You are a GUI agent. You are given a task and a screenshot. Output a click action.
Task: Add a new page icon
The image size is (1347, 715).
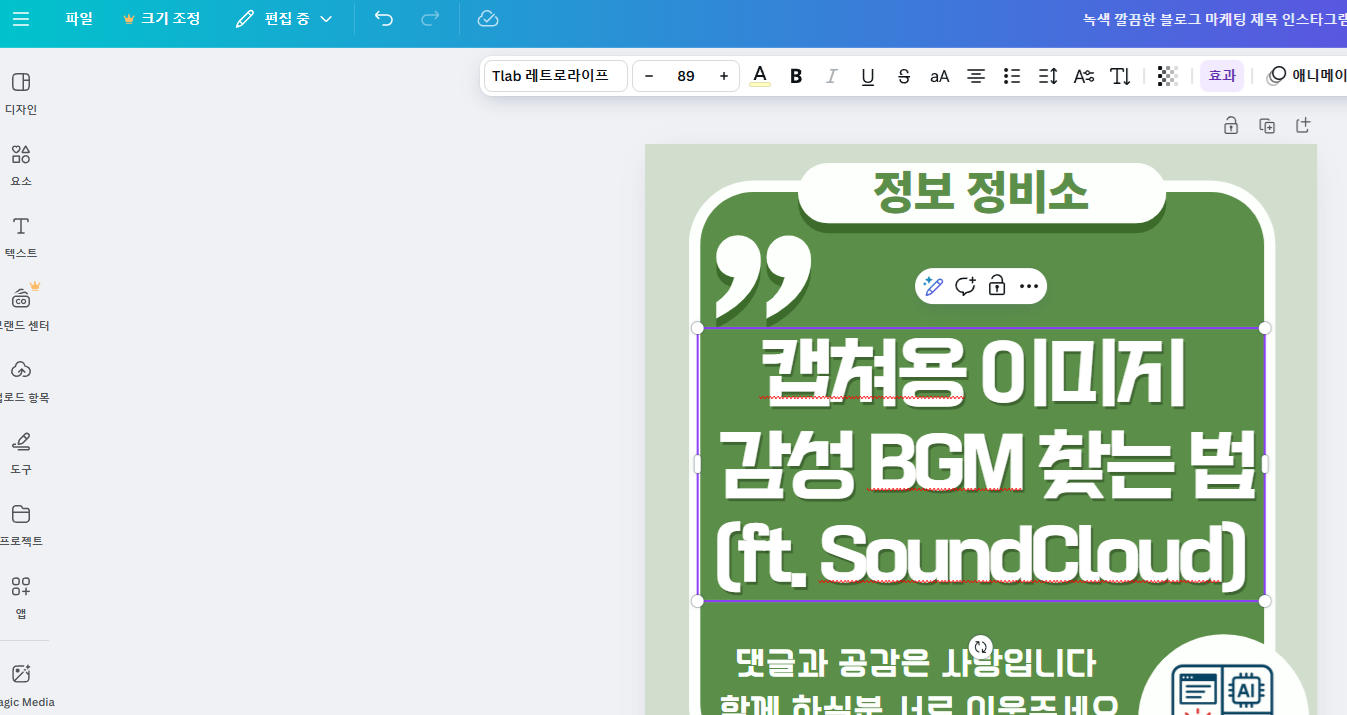(1303, 125)
